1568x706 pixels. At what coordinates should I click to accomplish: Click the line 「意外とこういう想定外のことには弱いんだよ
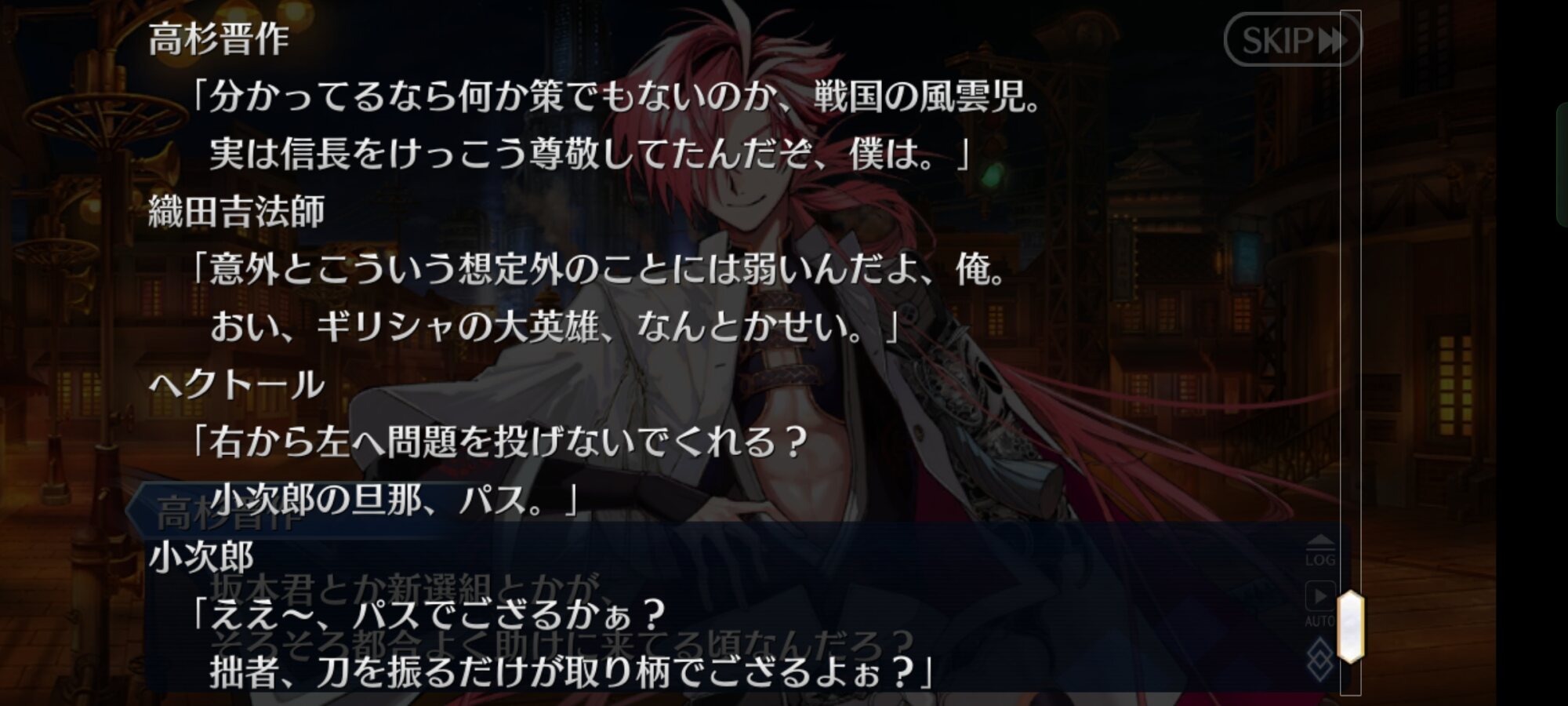599,270
